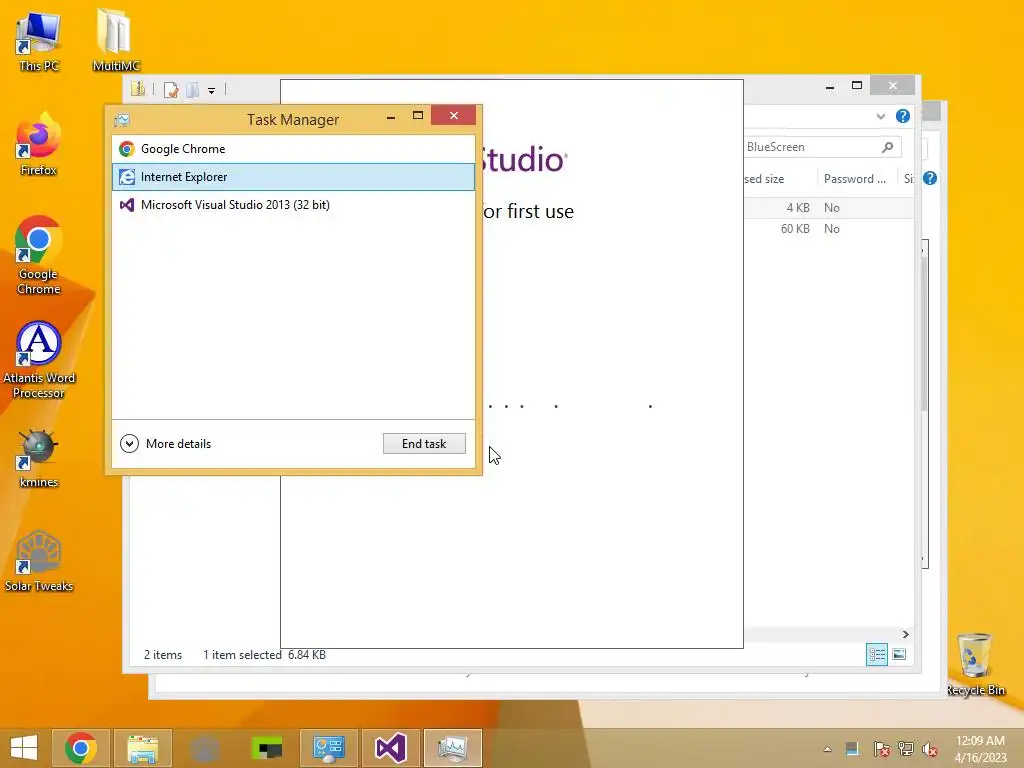Select Google Chrome in Task Manager list
1024x768 pixels.
(x=293, y=149)
